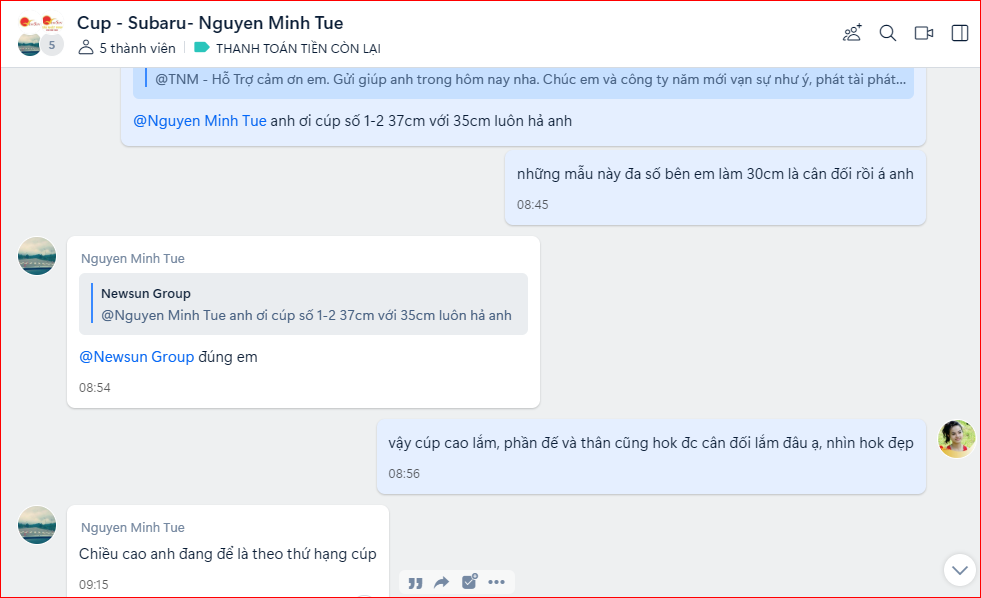Click the THANH TOÁN TIỀN CÒN LẠI label tag
The image size is (981, 598).
click(297, 48)
